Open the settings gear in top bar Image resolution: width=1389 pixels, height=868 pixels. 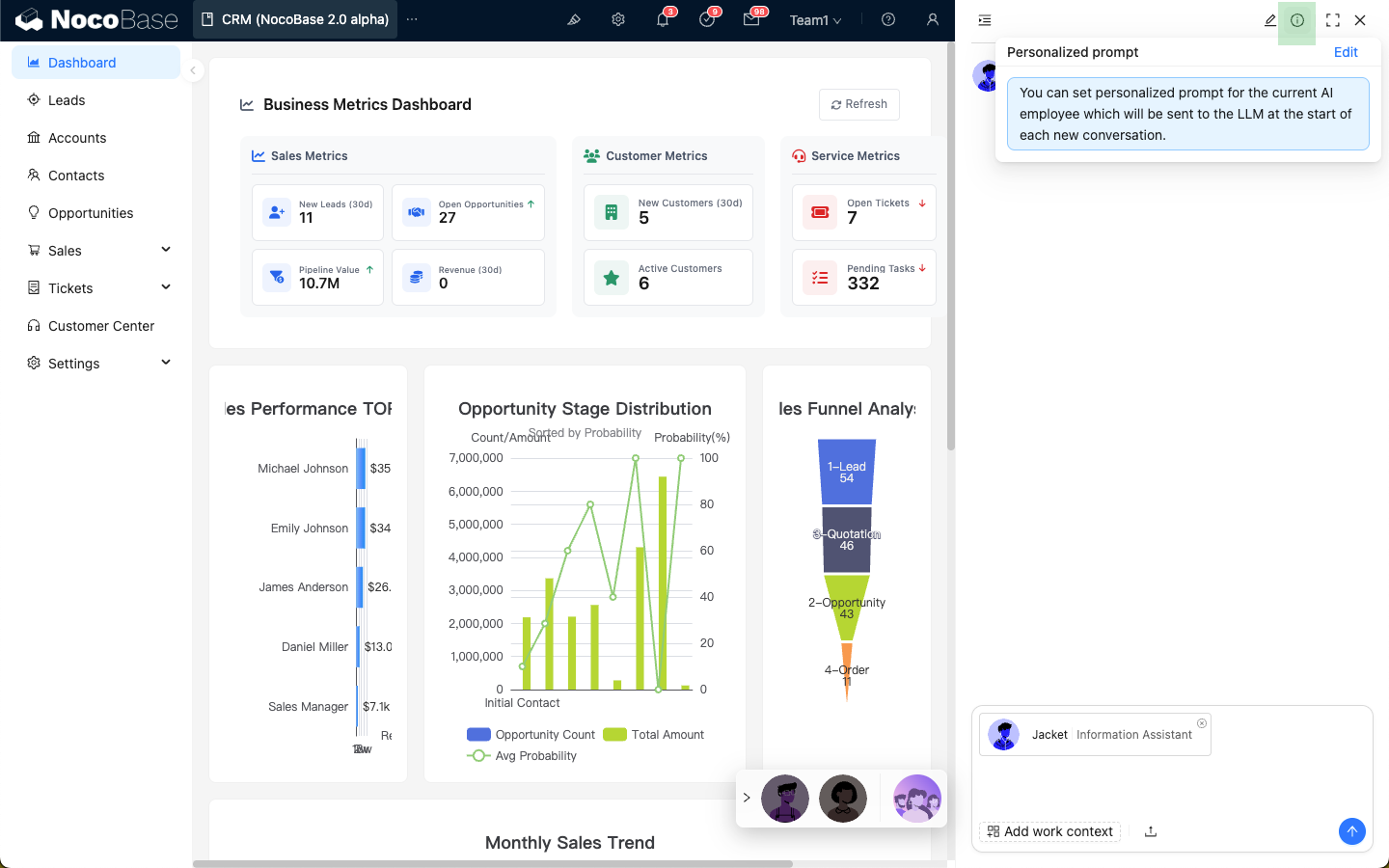(618, 19)
